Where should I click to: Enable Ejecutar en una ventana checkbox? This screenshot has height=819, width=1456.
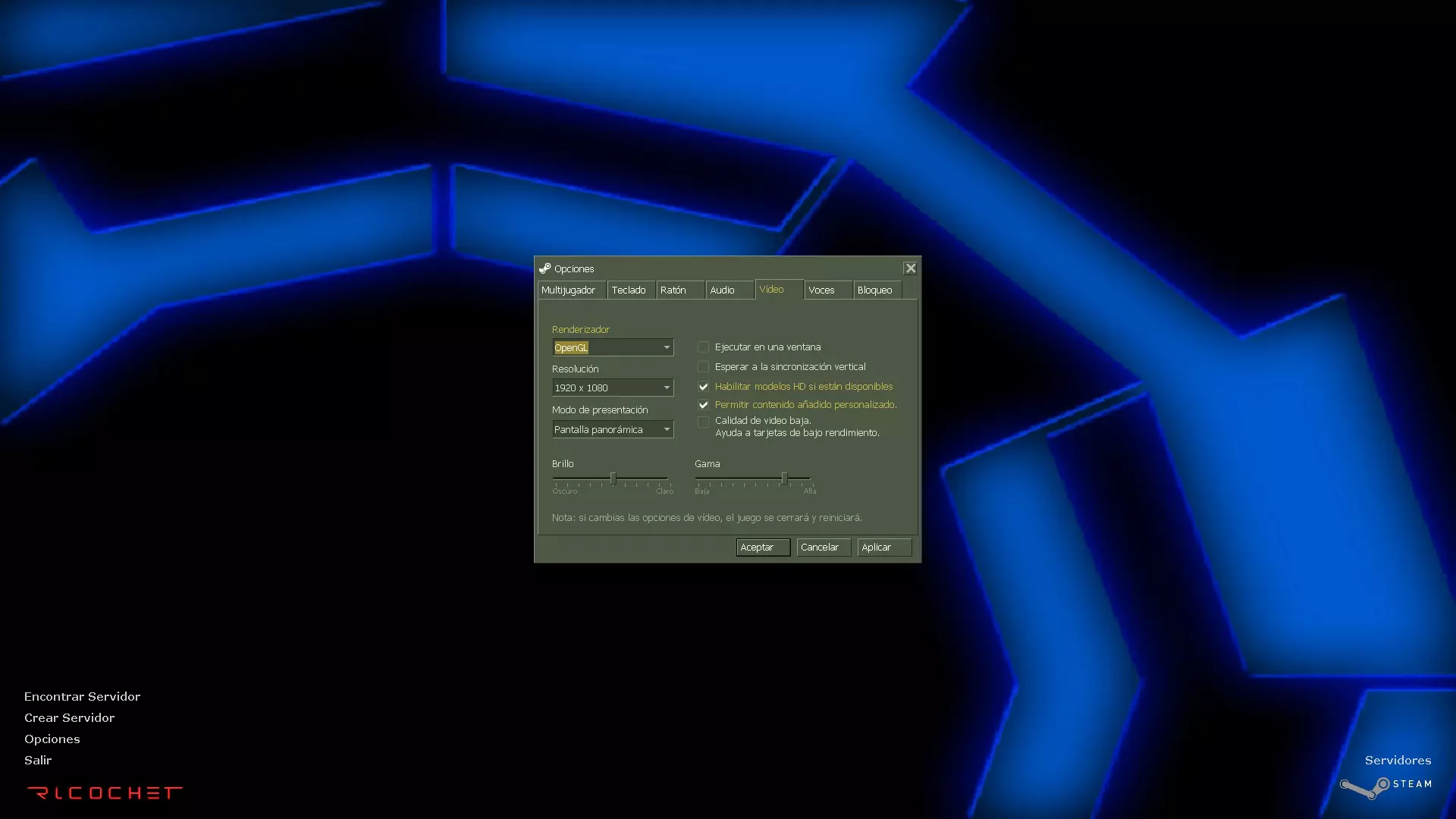coord(703,347)
